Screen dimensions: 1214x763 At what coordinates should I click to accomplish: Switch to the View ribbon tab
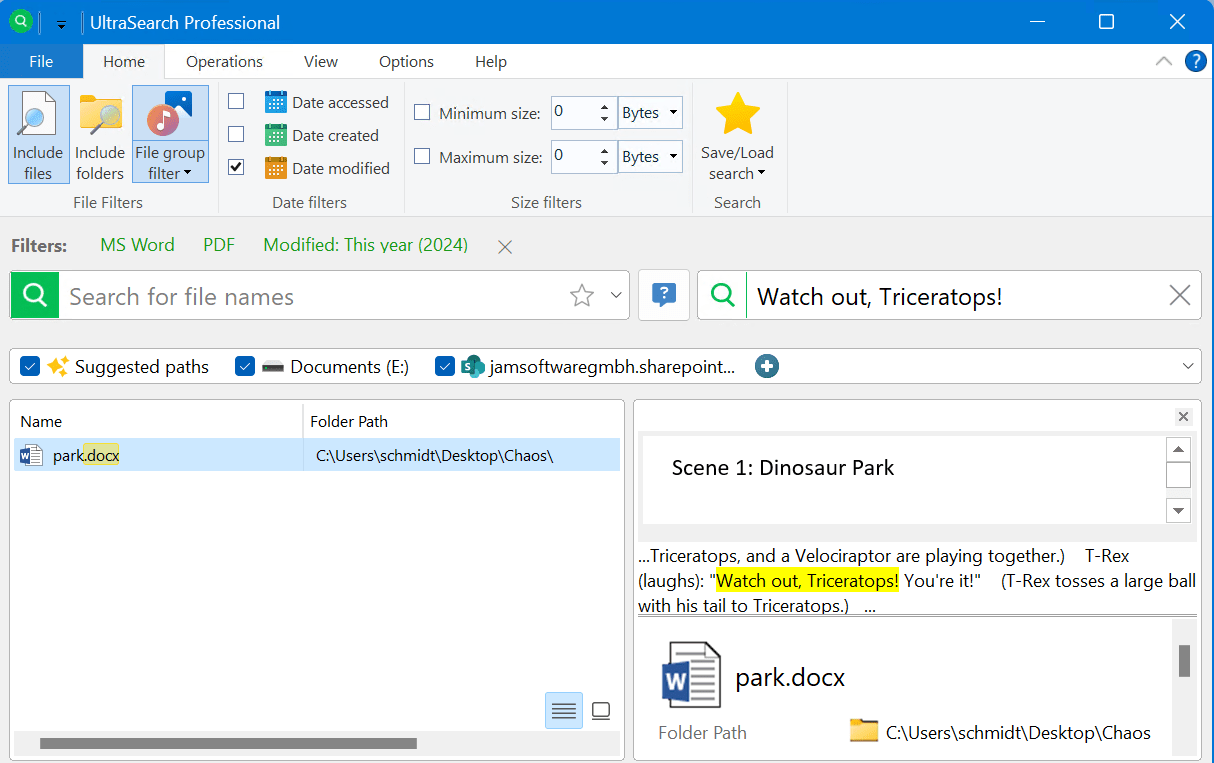click(x=320, y=62)
